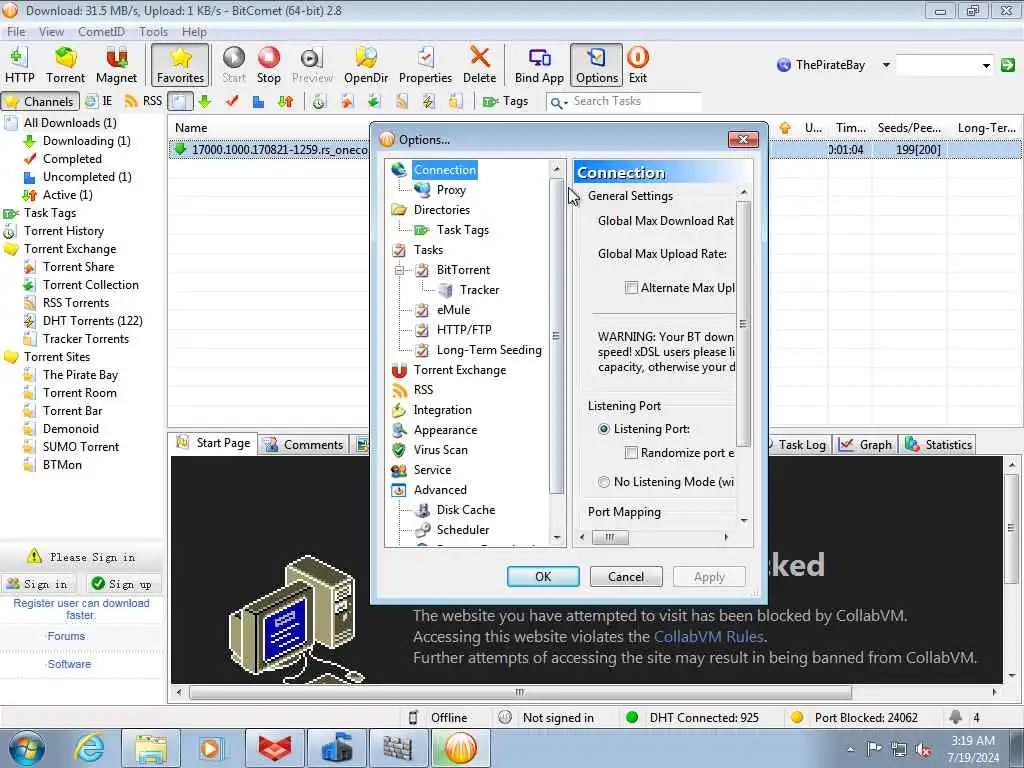This screenshot has height=768, width=1024.
Task: Collapse the BitTorrent tree node
Action: [399, 270]
